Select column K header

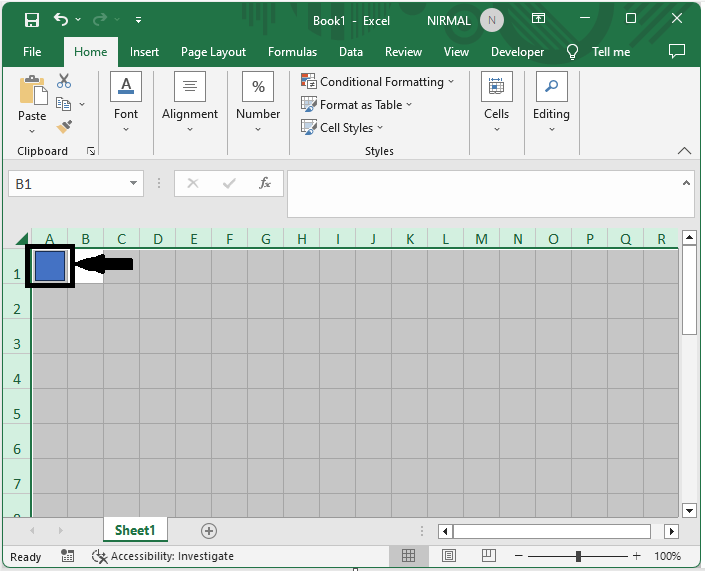(410, 239)
